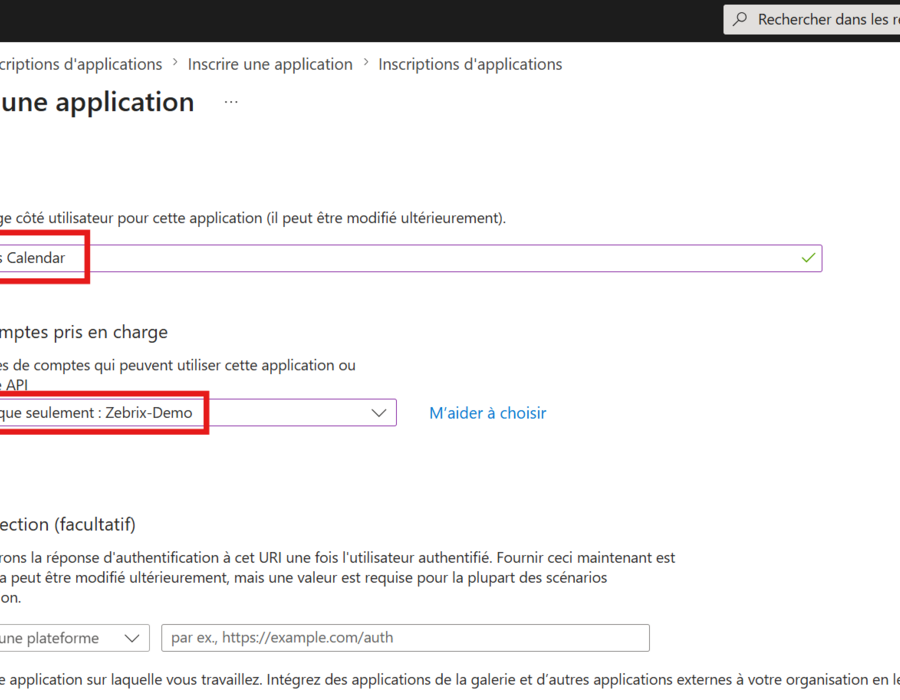Viewport: 900px width, 700px height.
Task: Click the search box 'Rechercher dans les'
Action: (812, 20)
